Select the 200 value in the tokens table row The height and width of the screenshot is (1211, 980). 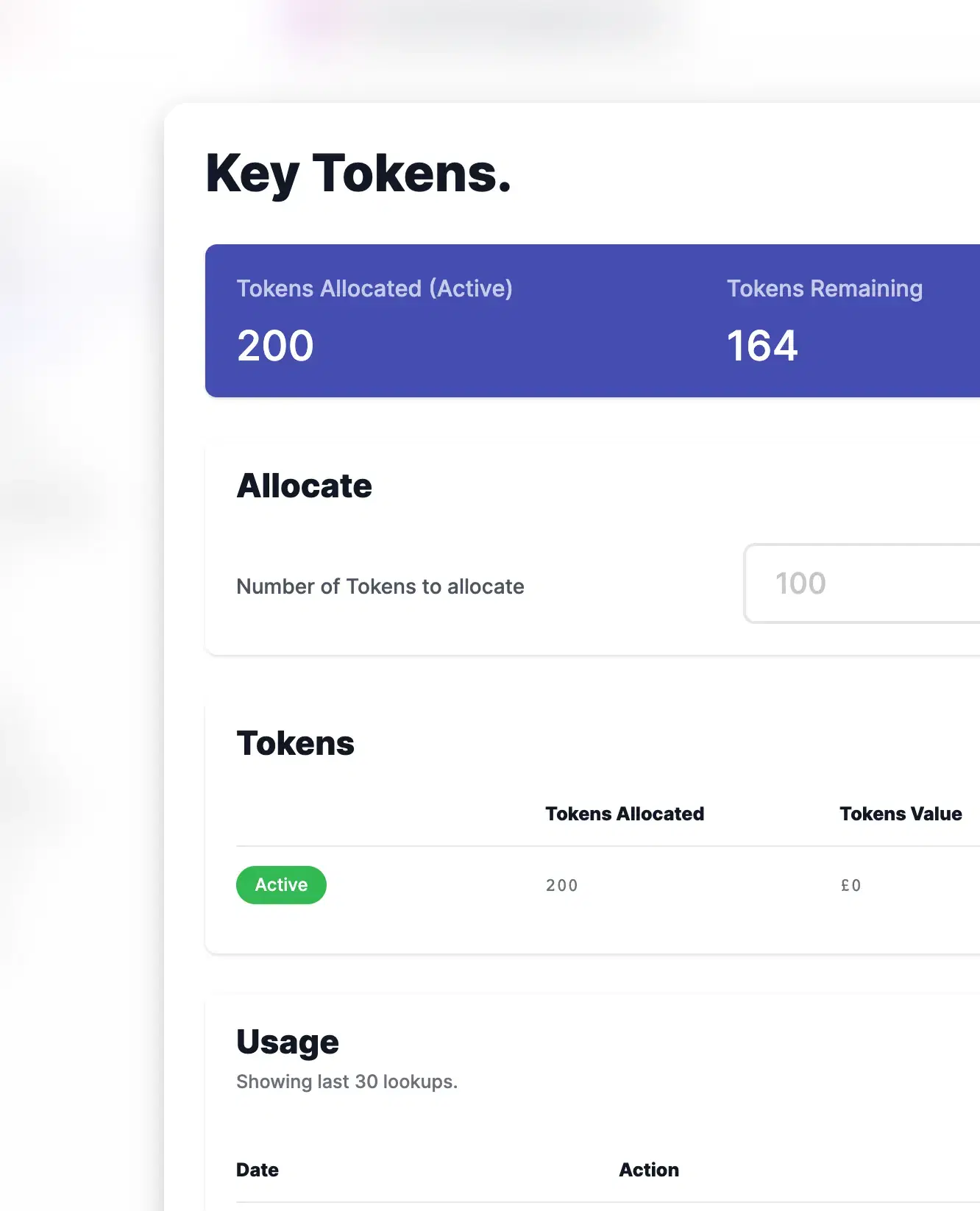[x=562, y=885]
